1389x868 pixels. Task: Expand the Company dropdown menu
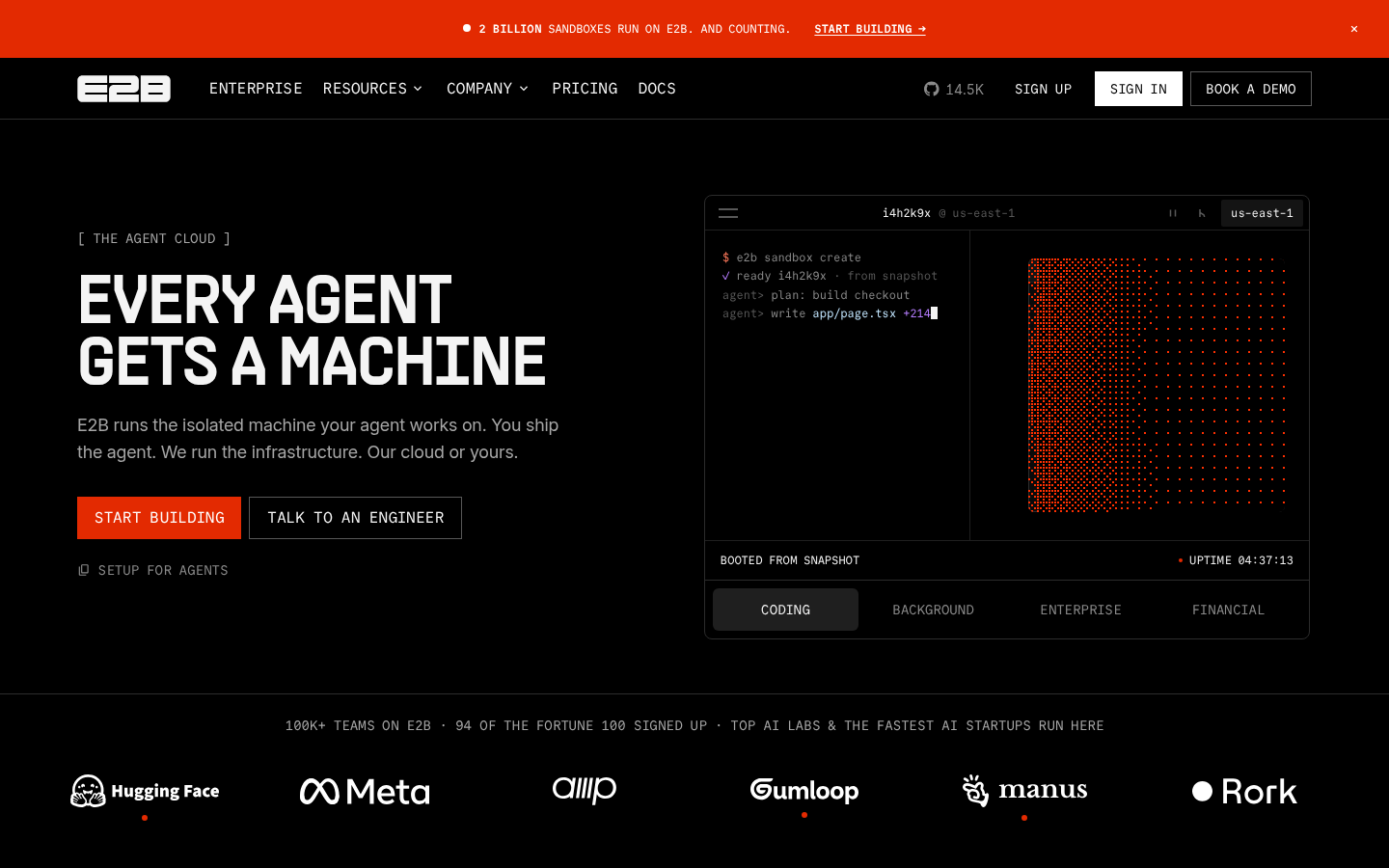point(487,89)
